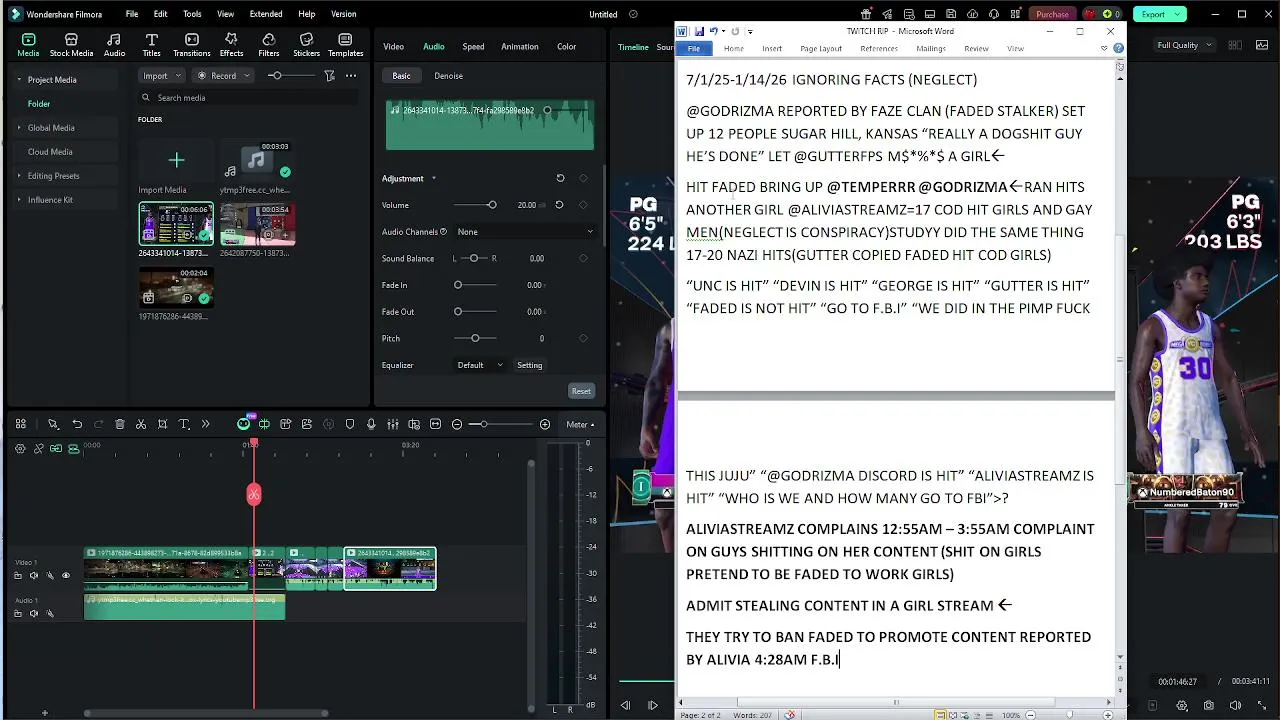
Task: Expand the Editing Presets tree item
Action: click(x=19, y=176)
